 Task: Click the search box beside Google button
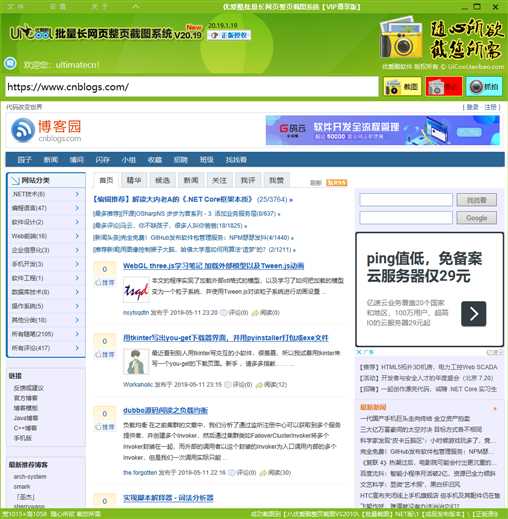(x=406, y=218)
